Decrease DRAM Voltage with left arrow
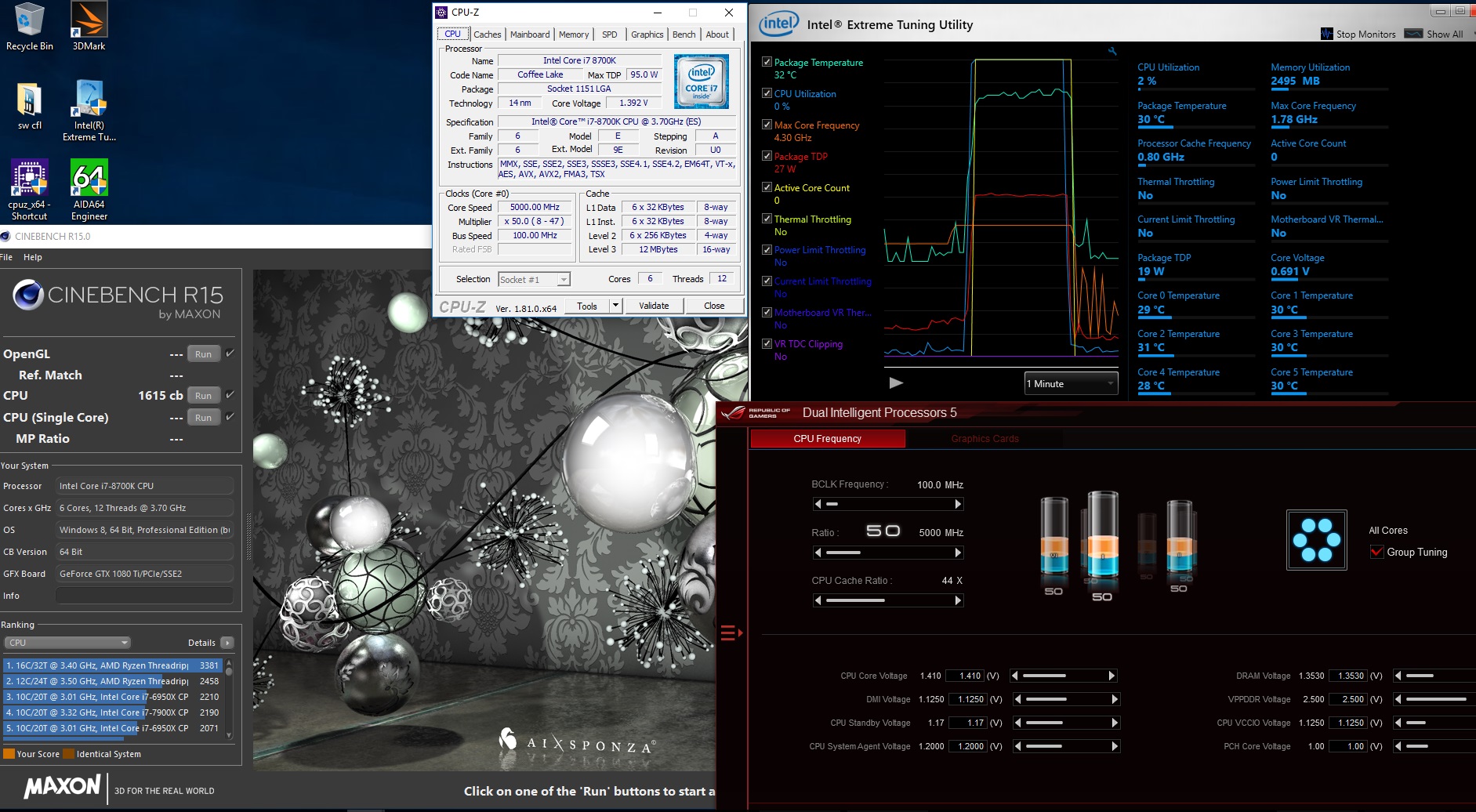Image resolution: width=1476 pixels, height=812 pixels. click(1398, 676)
